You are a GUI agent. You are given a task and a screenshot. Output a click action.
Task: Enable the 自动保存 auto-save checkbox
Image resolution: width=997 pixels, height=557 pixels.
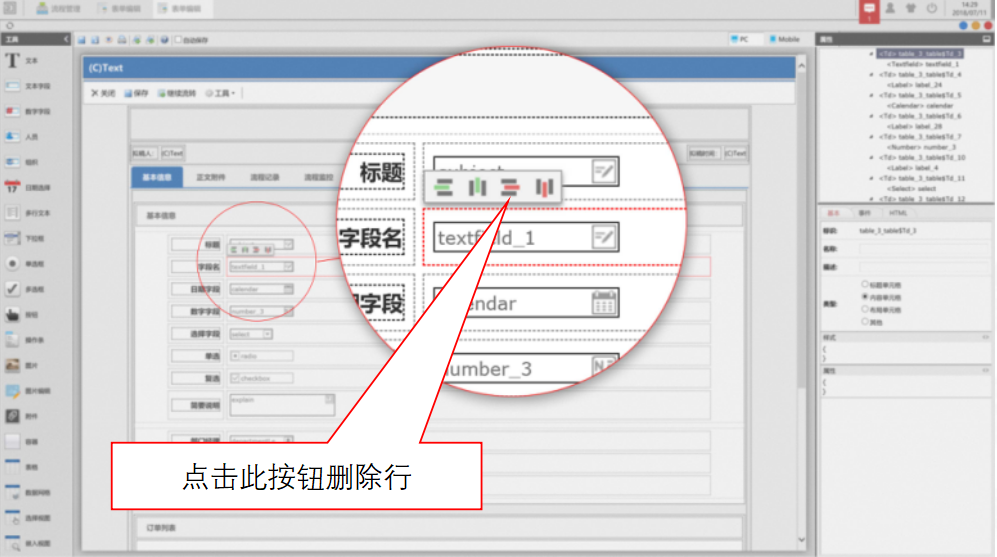(x=178, y=40)
